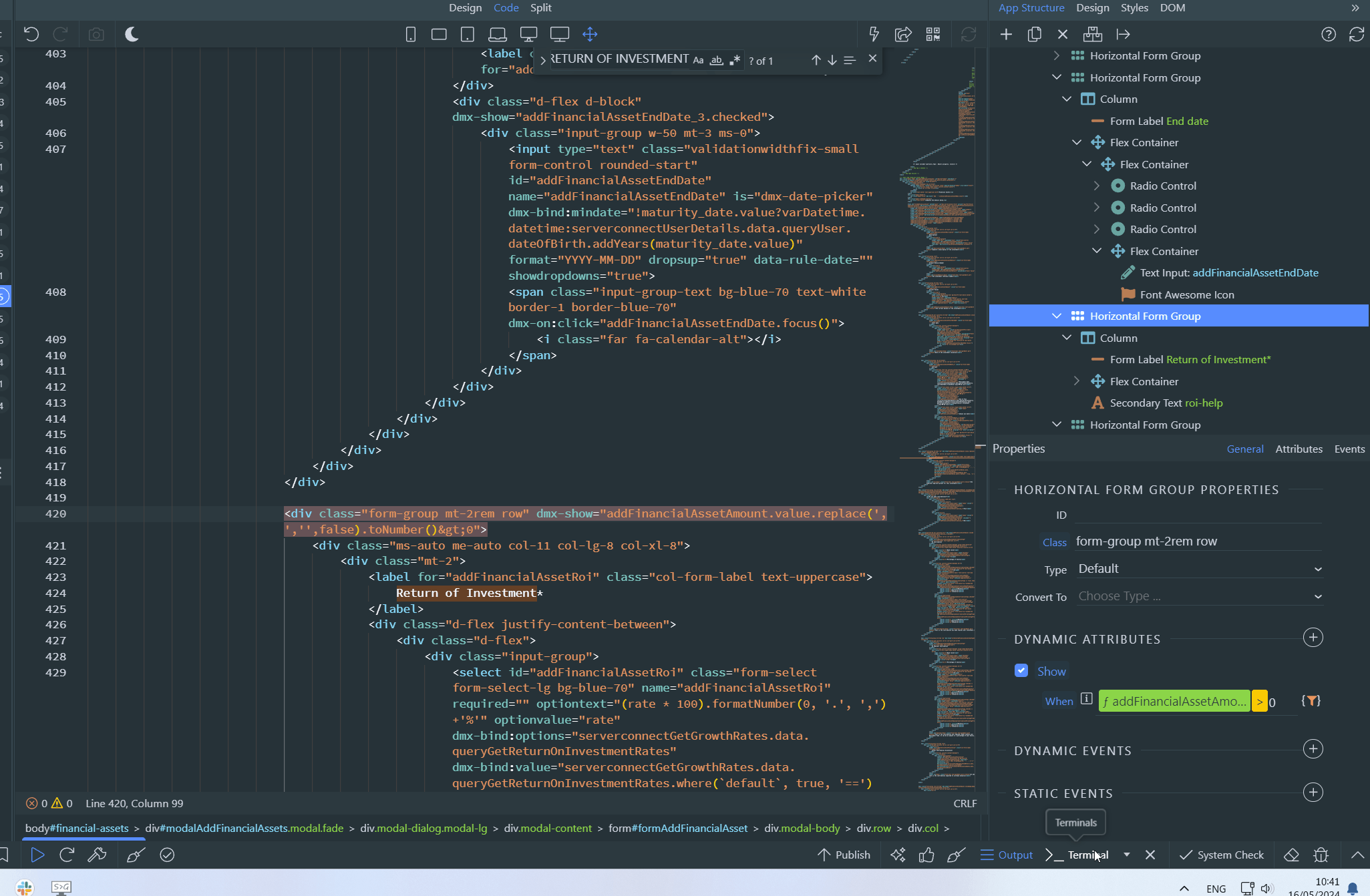
Task: Open the Convert To Choose Type dropdown
Action: coord(1200,596)
